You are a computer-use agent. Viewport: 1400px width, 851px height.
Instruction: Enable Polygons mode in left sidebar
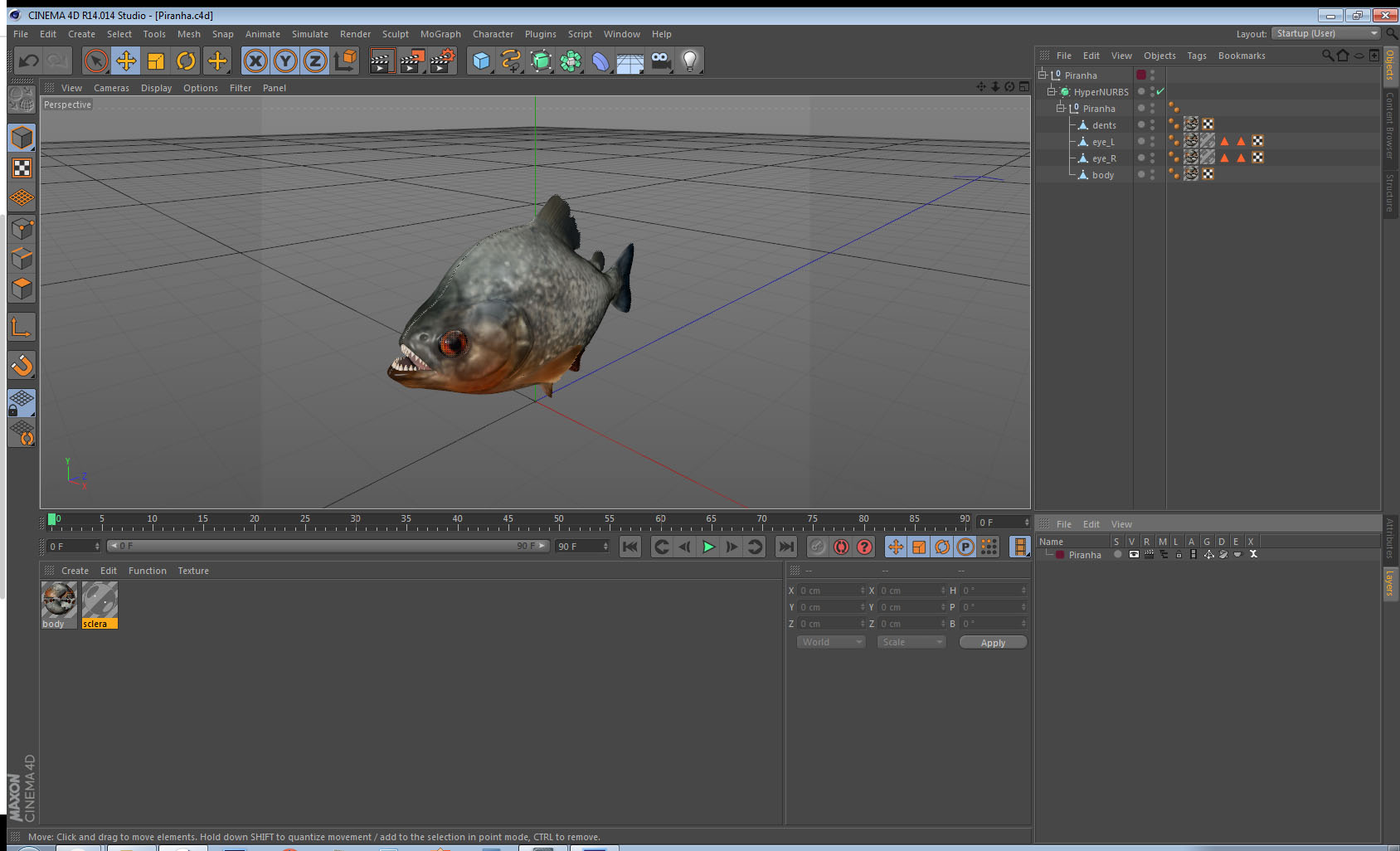coord(22,288)
